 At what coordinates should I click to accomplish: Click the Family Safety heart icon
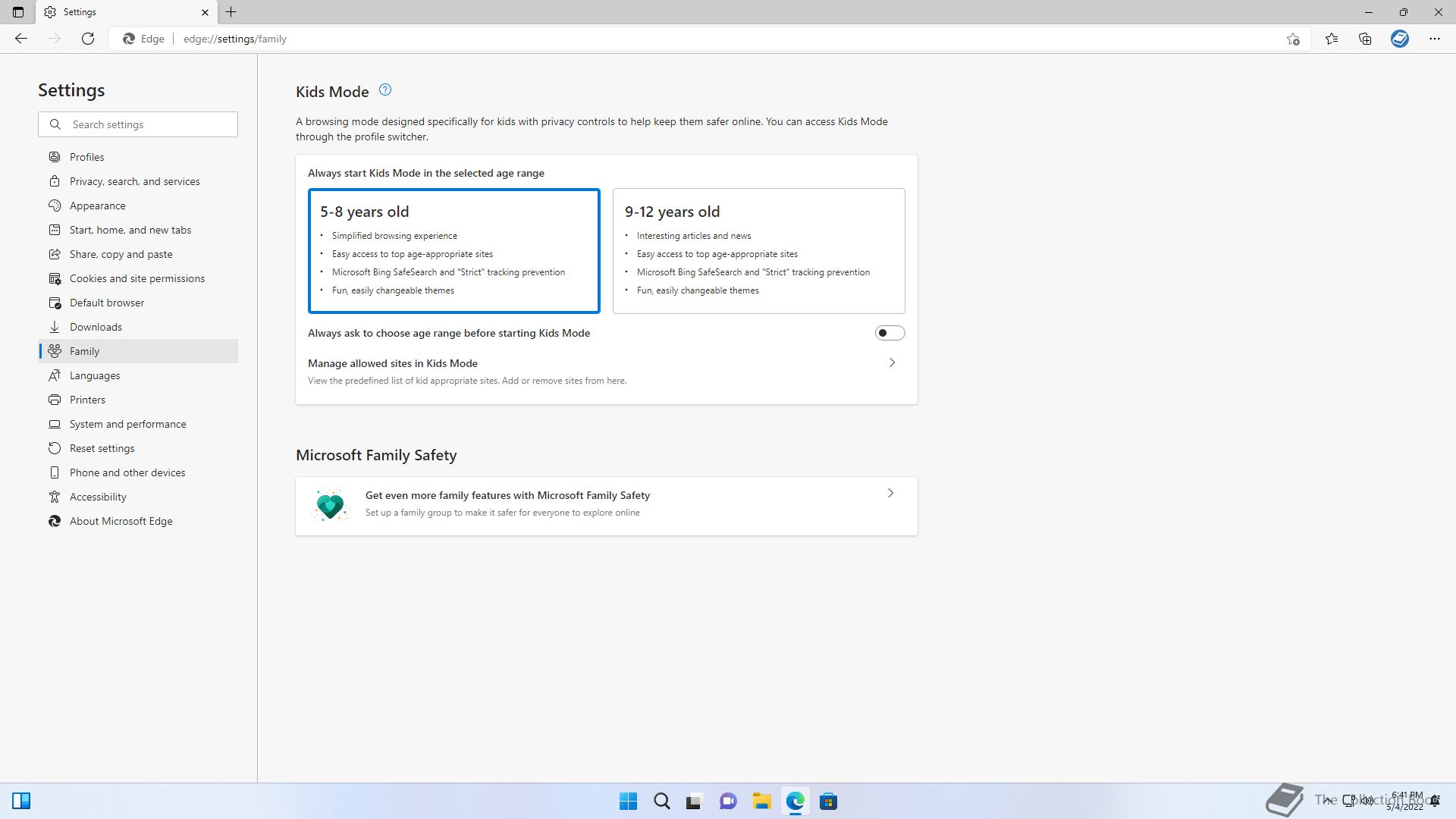click(330, 505)
